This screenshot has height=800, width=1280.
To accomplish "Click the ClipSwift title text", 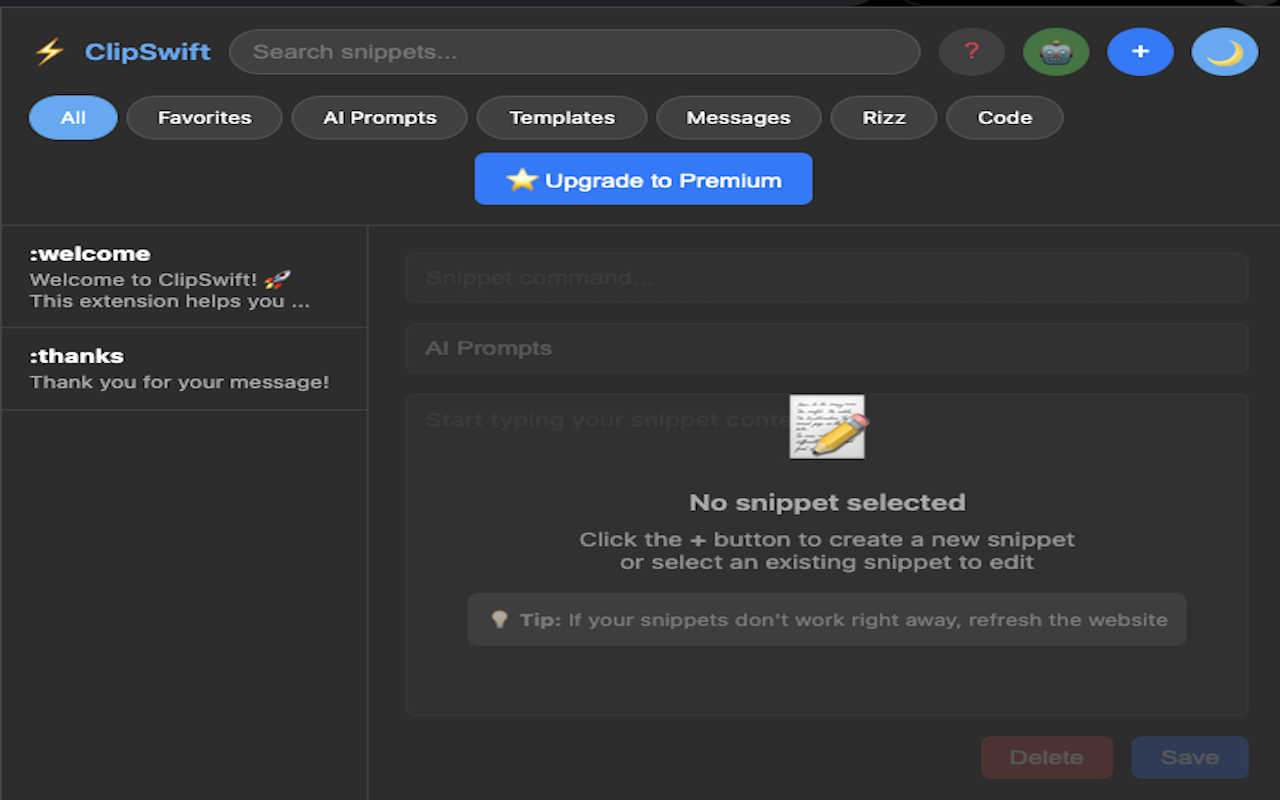I will coord(147,52).
